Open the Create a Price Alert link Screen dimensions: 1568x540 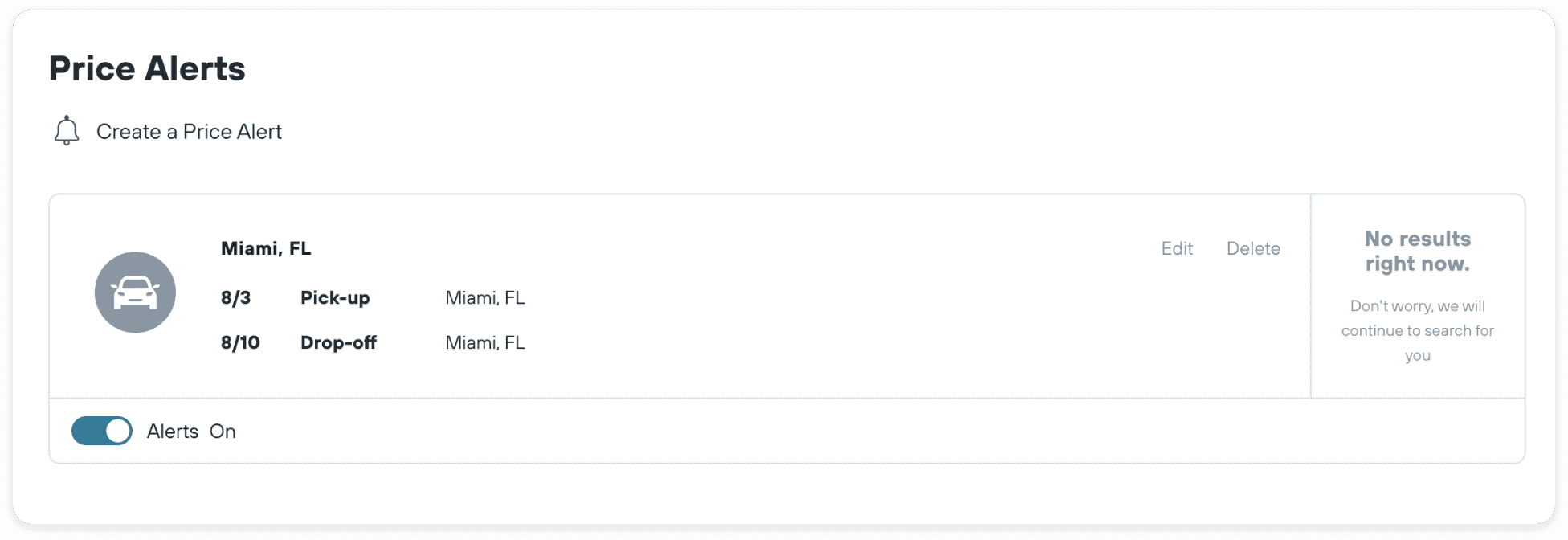pos(189,132)
